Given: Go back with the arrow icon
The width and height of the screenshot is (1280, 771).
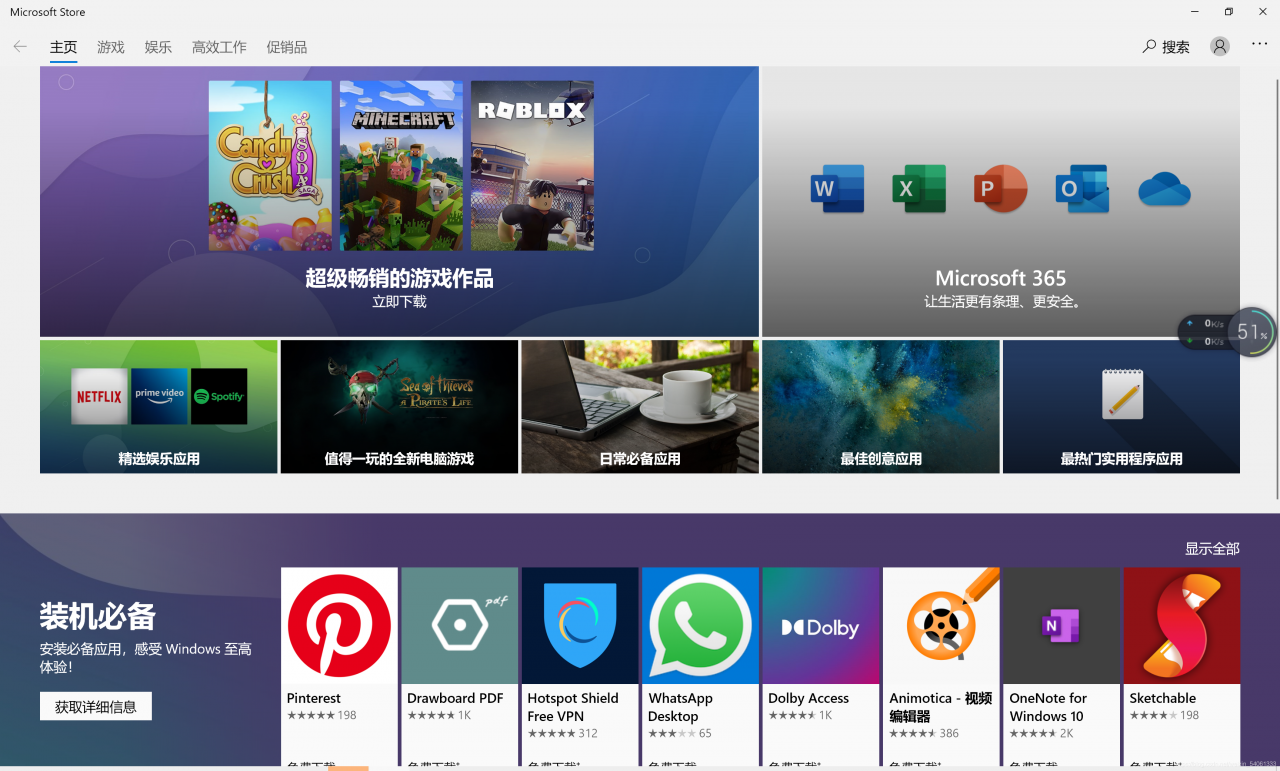Looking at the screenshot, I should point(20,47).
